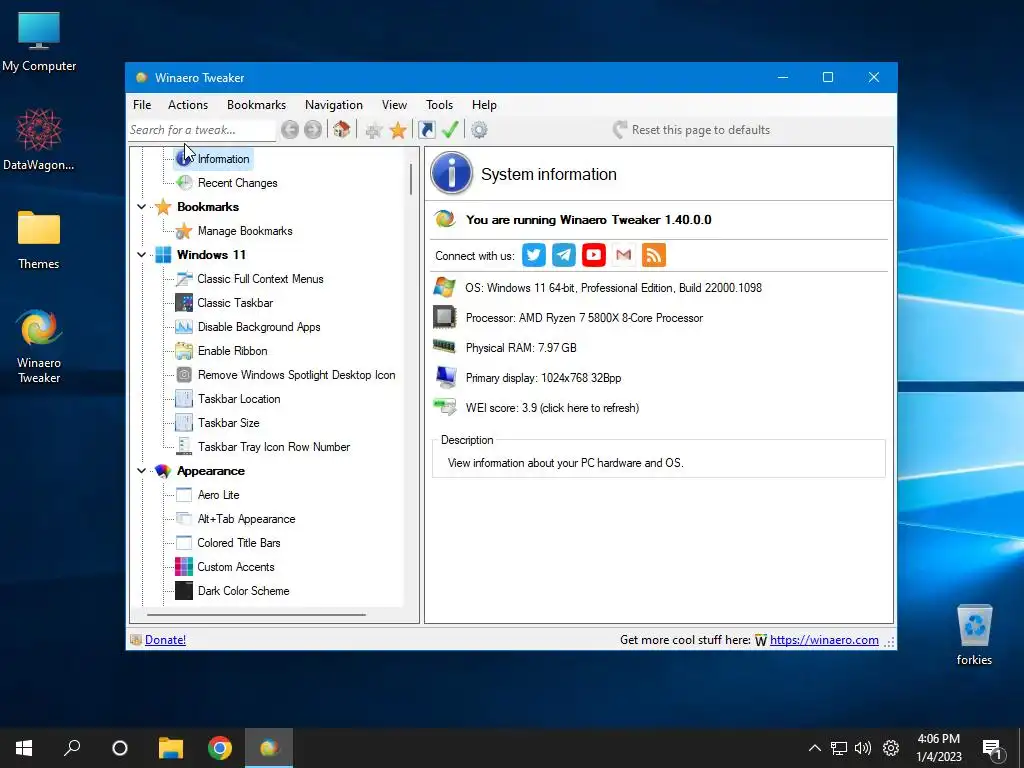Click the tree panel vertical scrollbar

point(411,180)
